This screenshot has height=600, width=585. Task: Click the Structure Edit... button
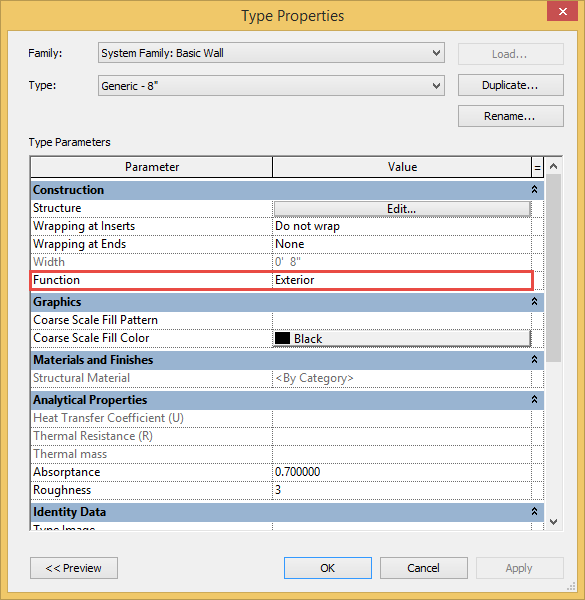coord(402,209)
